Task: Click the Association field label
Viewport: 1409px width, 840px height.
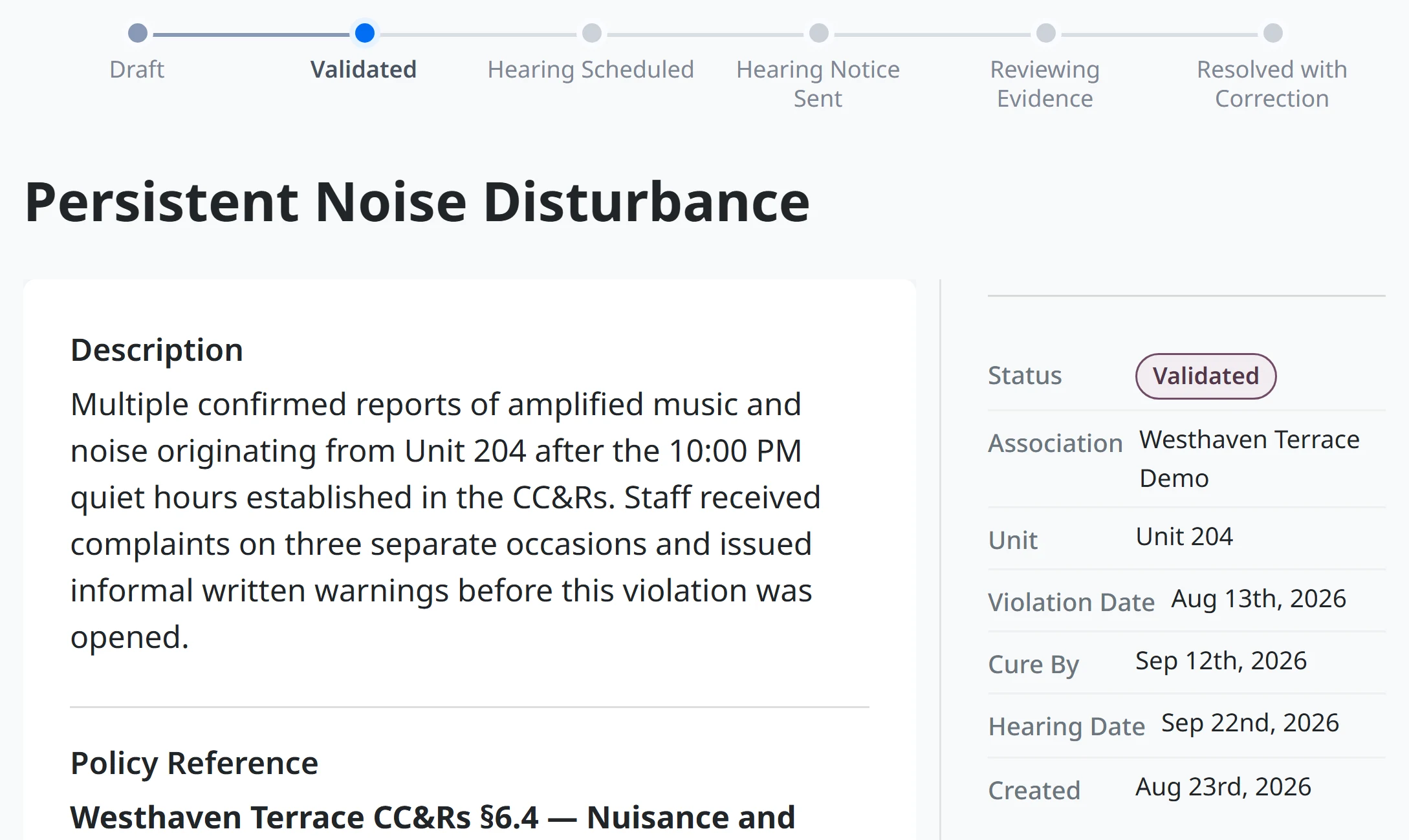Action: point(1055,444)
